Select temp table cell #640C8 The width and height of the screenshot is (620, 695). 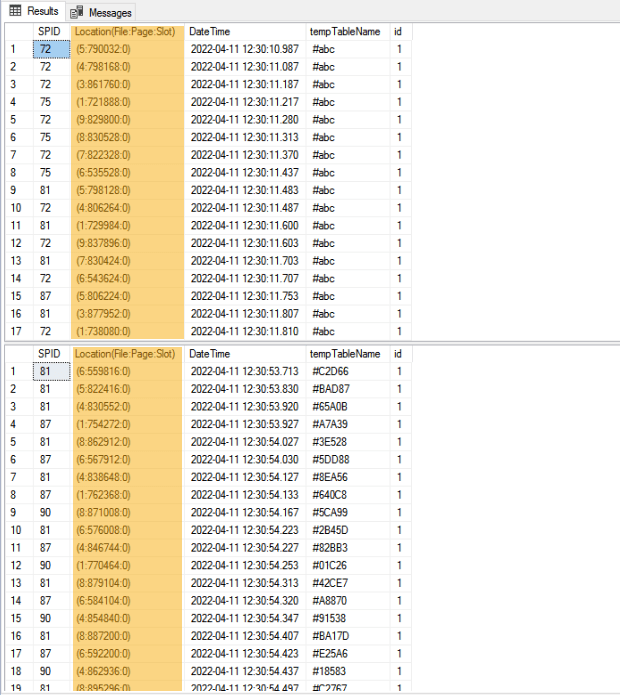point(347,495)
